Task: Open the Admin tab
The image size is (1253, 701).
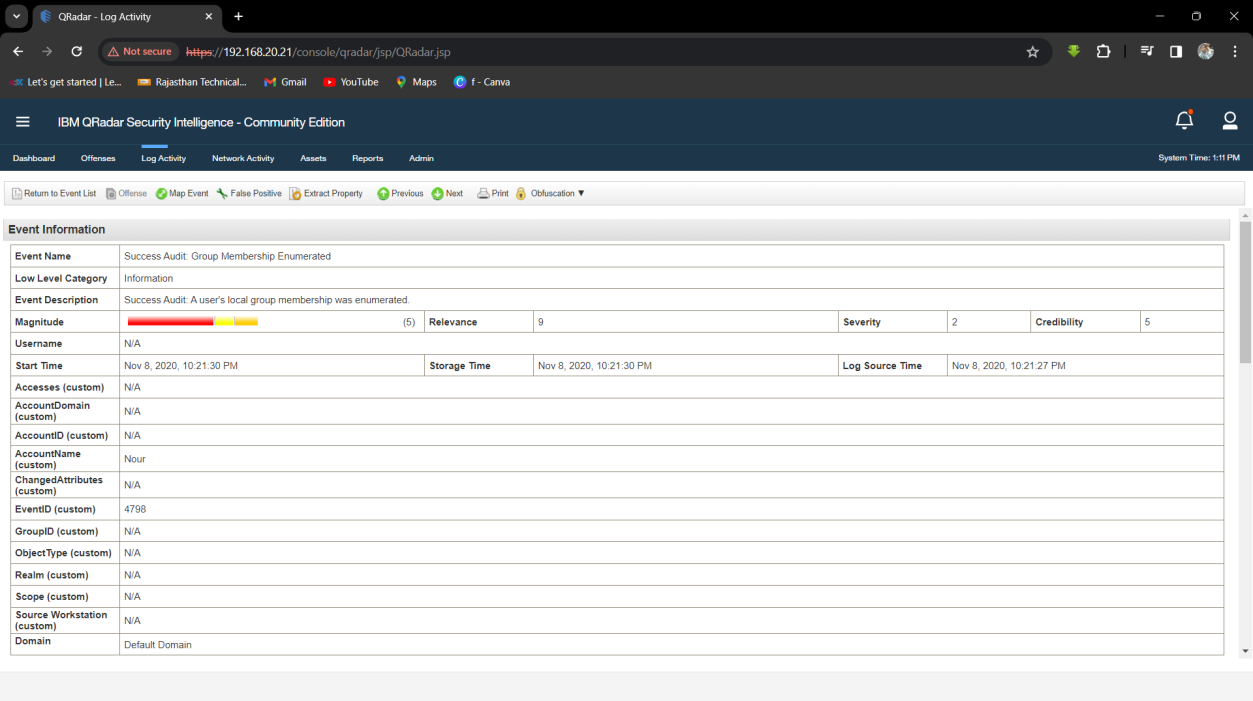Action: tap(421, 158)
